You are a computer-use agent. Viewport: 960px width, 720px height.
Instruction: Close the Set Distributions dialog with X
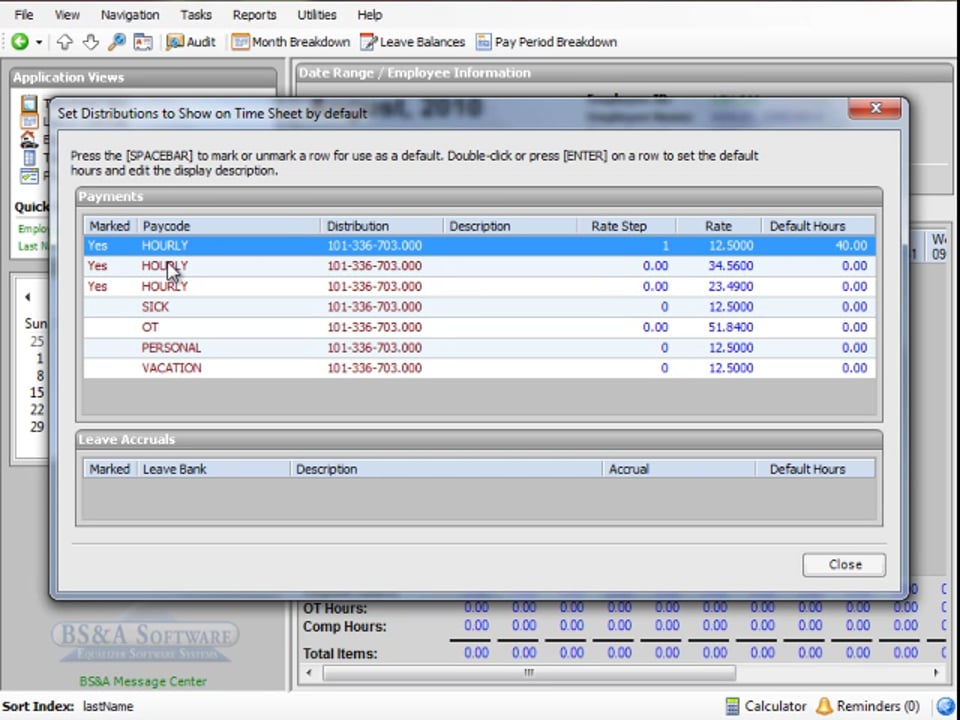click(875, 108)
